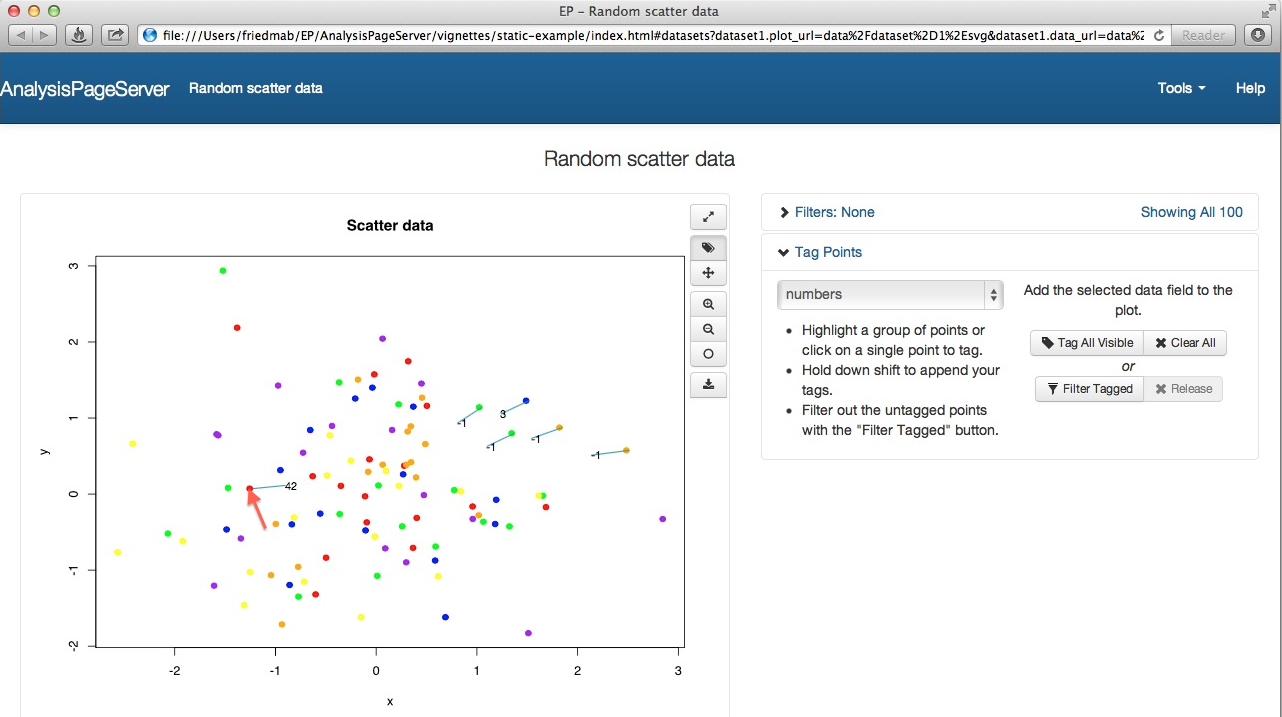Click the red point tagged 42
The height and width of the screenshot is (717, 1282).
[x=249, y=489]
